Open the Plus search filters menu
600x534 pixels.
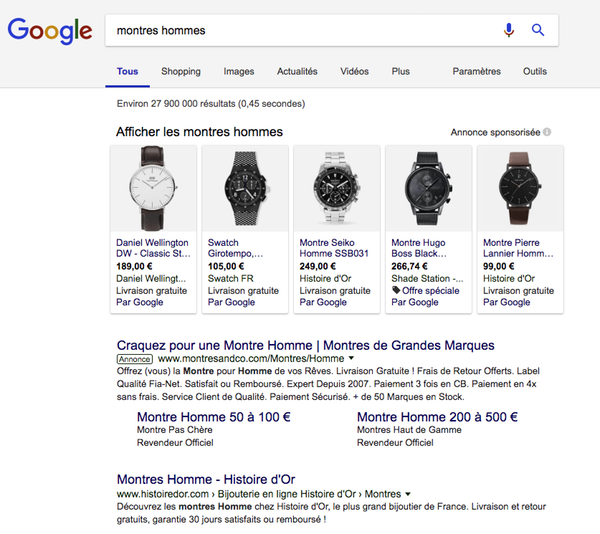(x=401, y=72)
